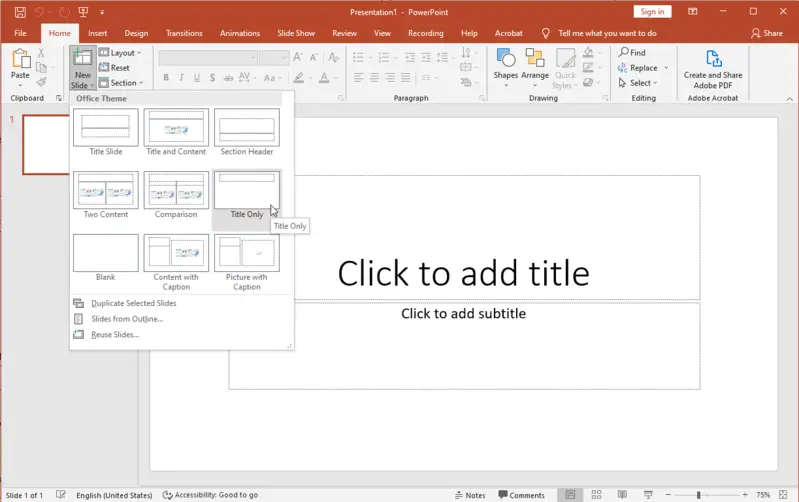Image resolution: width=799 pixels, height=502 pixels.
Task: Open the Select dropdown
Action: point(638,83)
